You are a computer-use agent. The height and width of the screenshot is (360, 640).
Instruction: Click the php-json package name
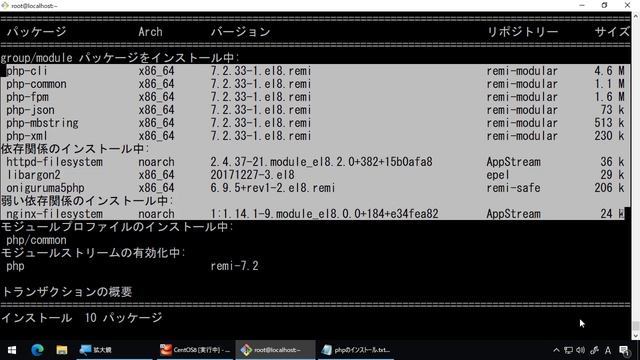coord(30,110)
